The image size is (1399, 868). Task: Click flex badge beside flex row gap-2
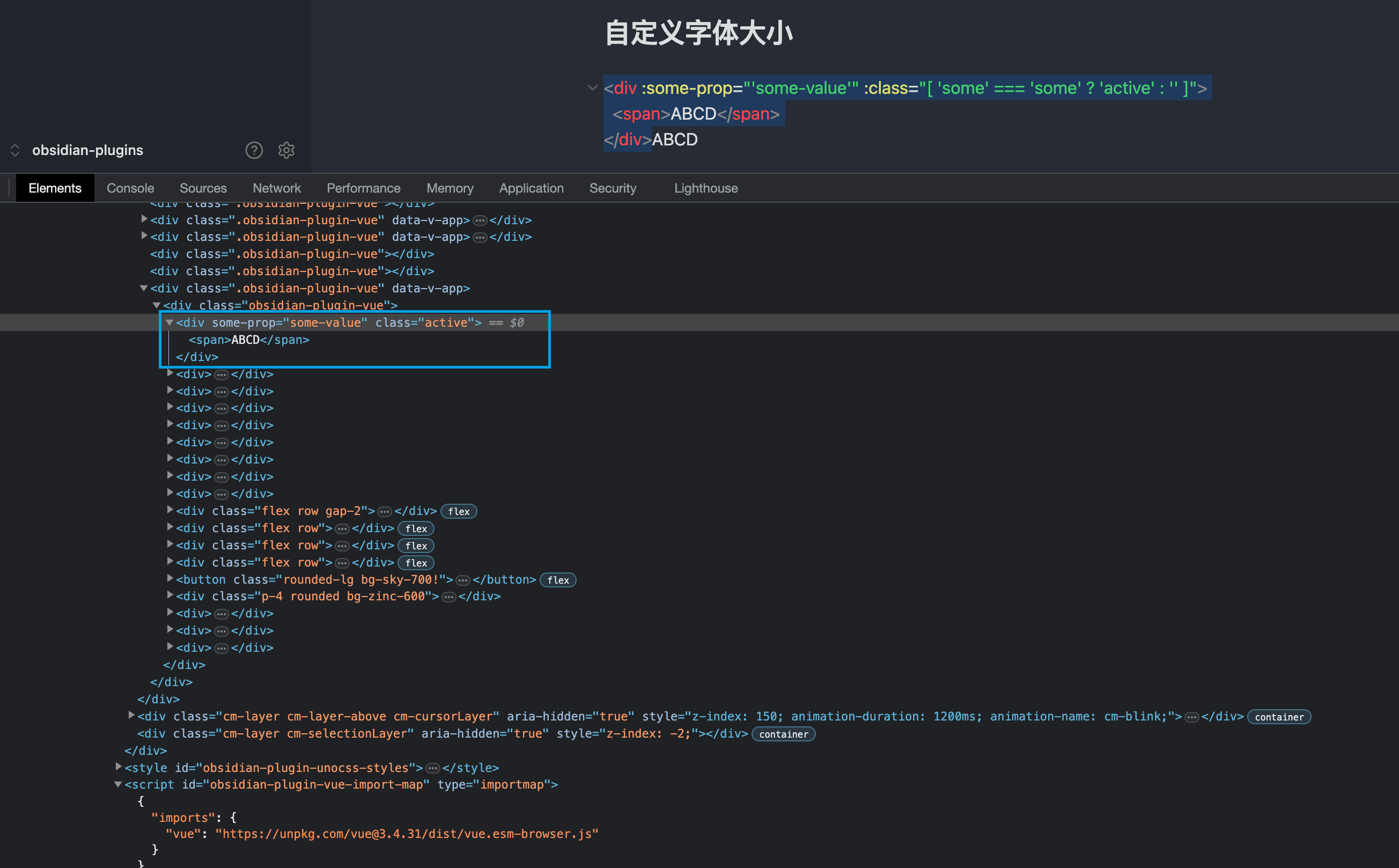458,511
